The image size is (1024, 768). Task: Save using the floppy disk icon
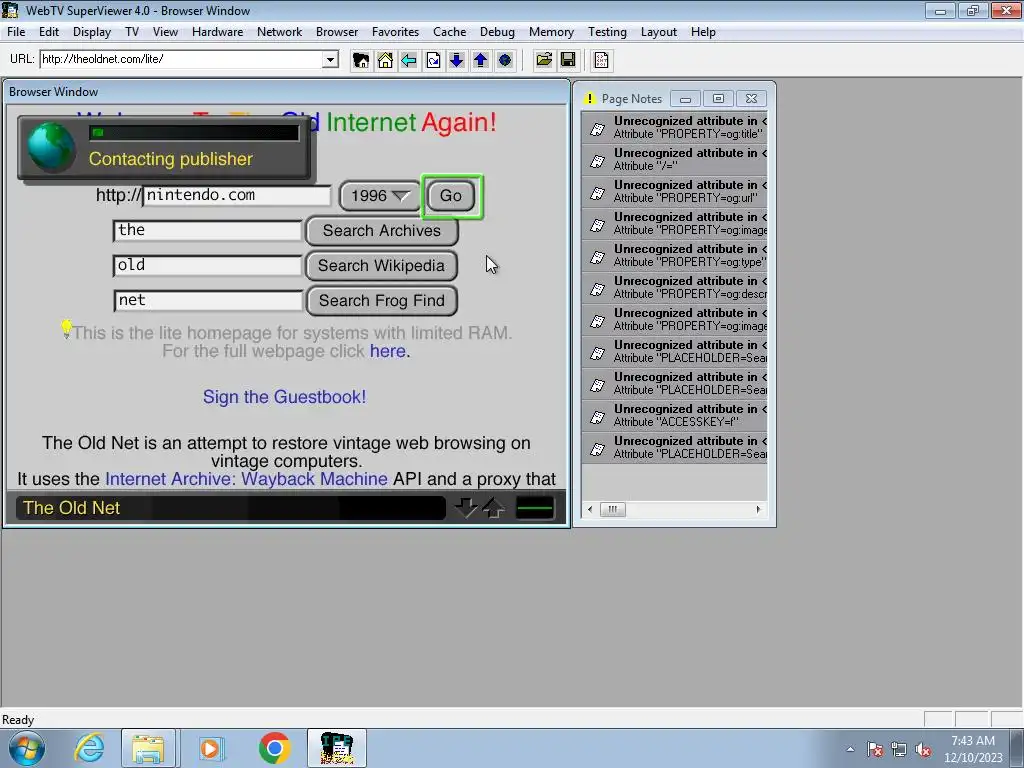click(x=568, y=61)
